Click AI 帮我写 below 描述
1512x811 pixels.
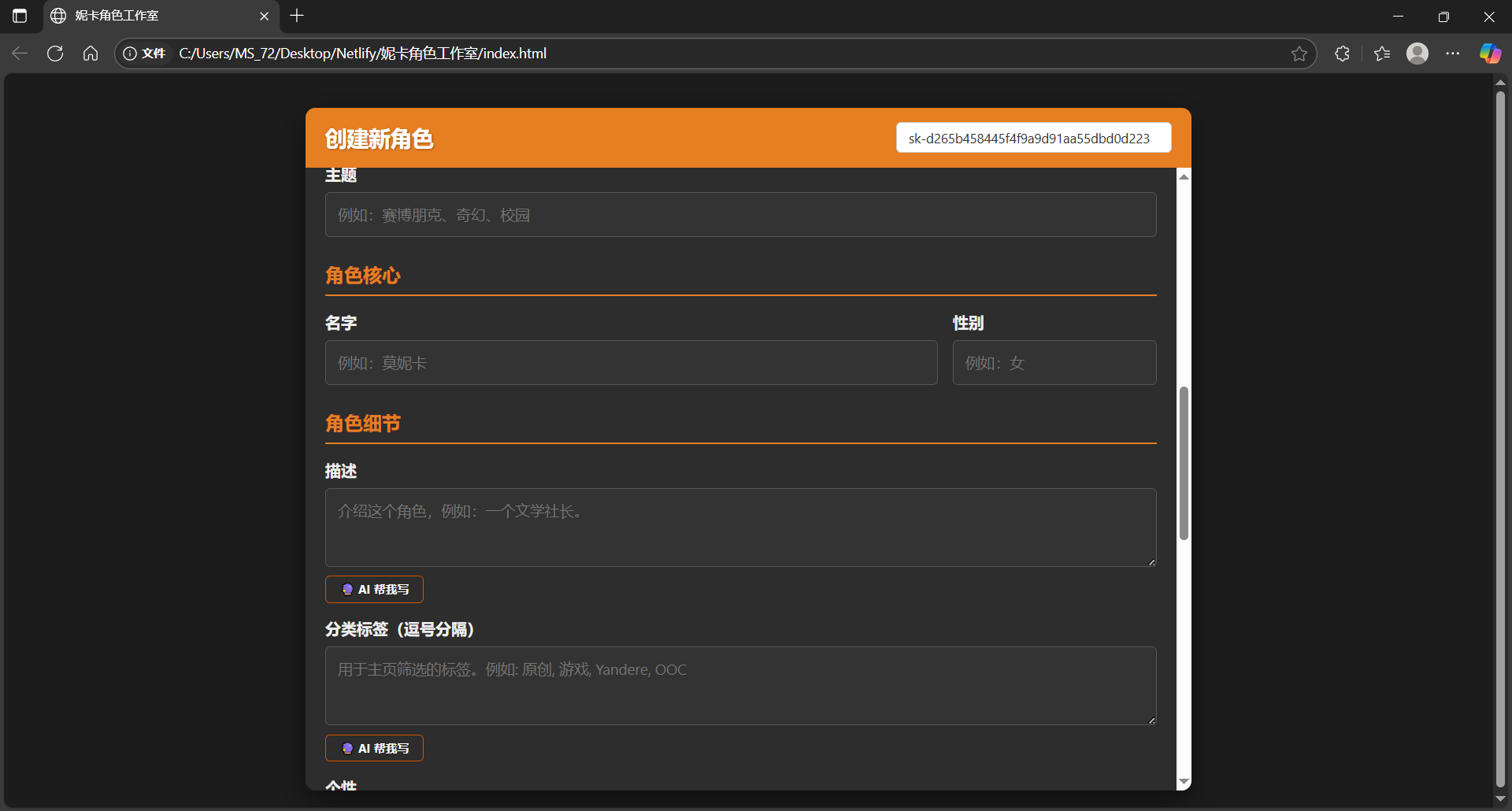coord(374,589)
